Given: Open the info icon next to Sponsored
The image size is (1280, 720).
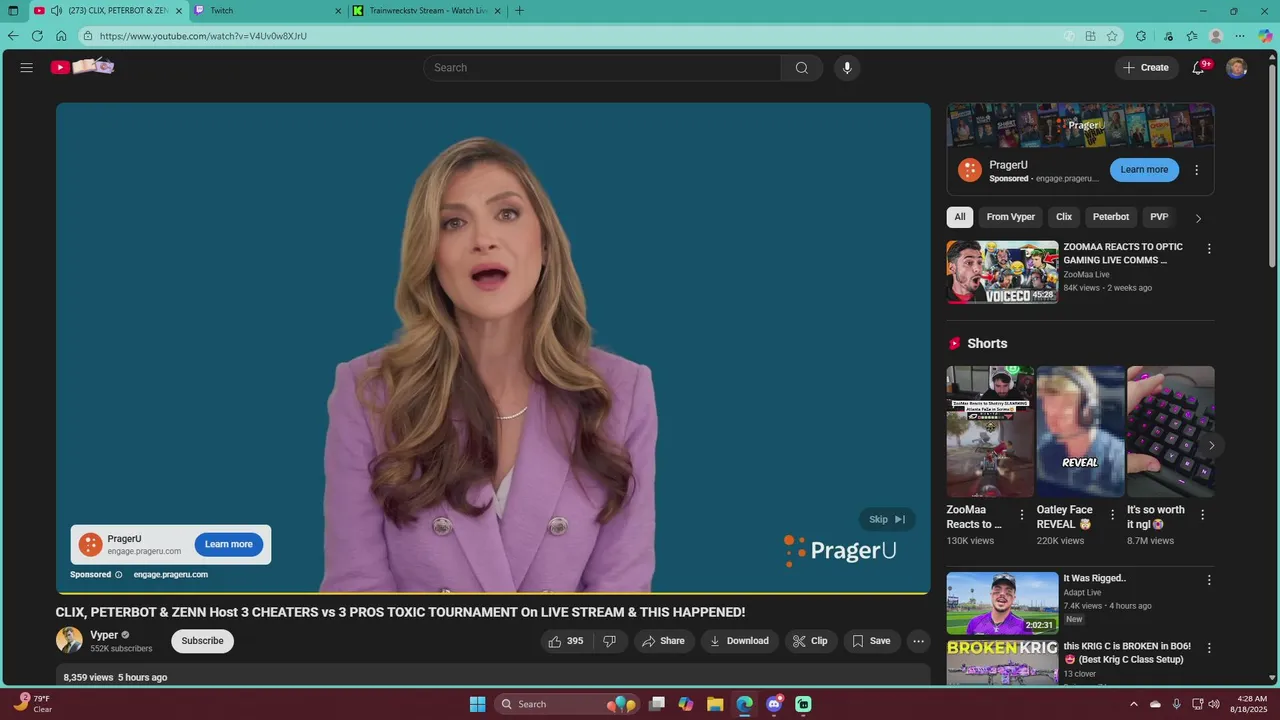Looking at the screenshot, I should [118, 575].
